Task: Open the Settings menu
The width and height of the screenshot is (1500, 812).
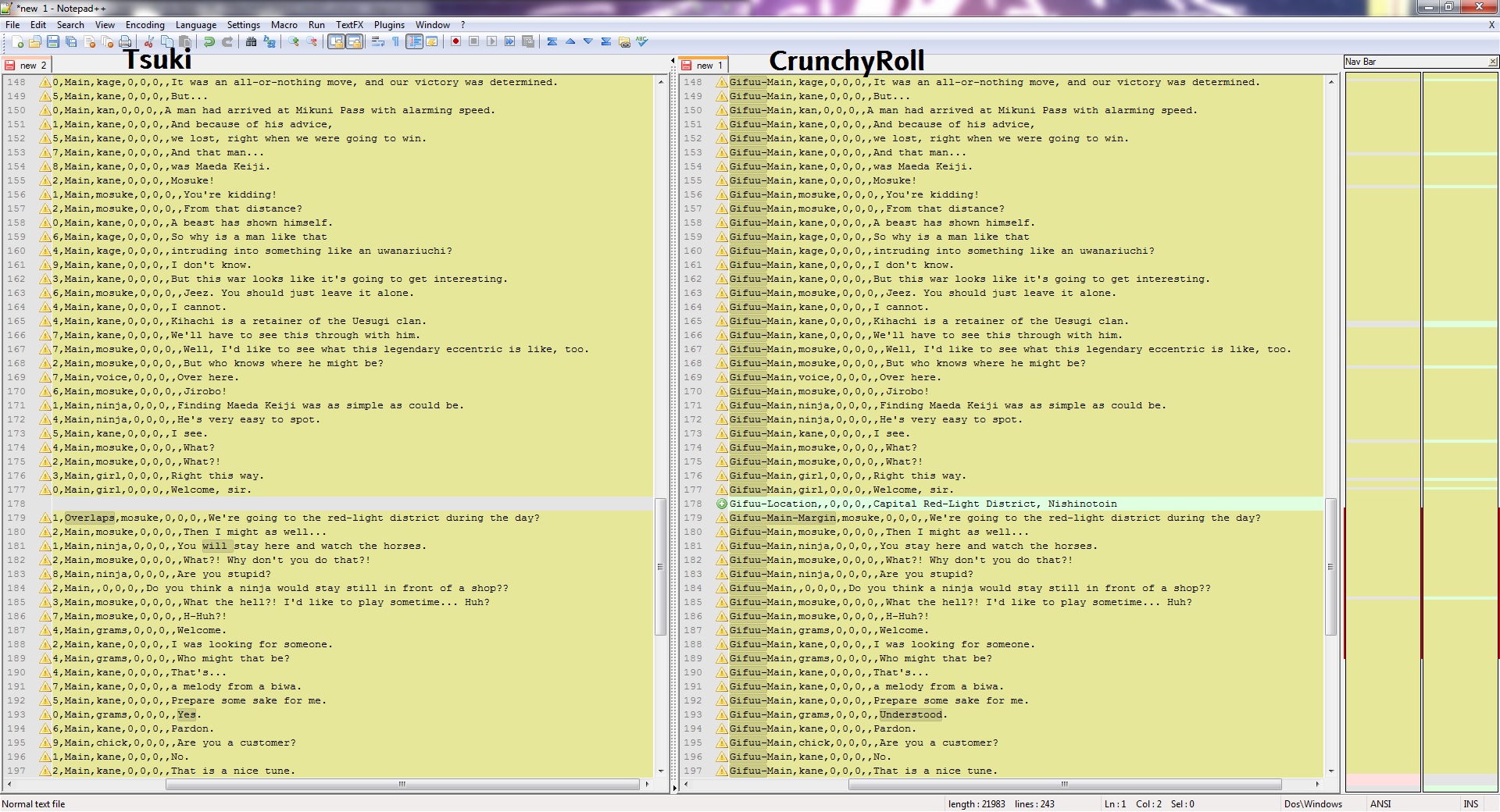Action: (x=244, y=25)
